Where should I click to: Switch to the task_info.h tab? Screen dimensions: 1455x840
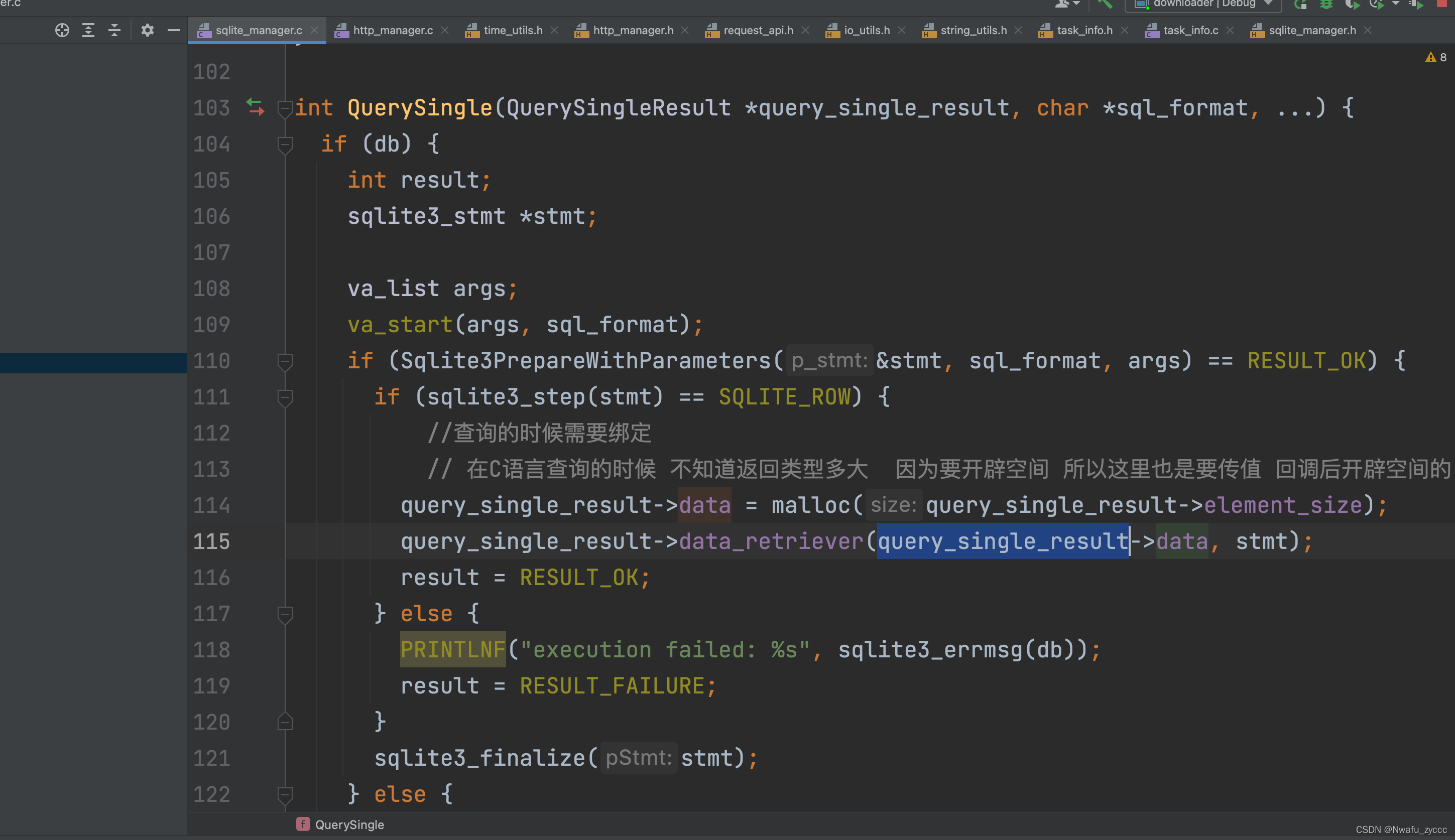(1084, 30)
